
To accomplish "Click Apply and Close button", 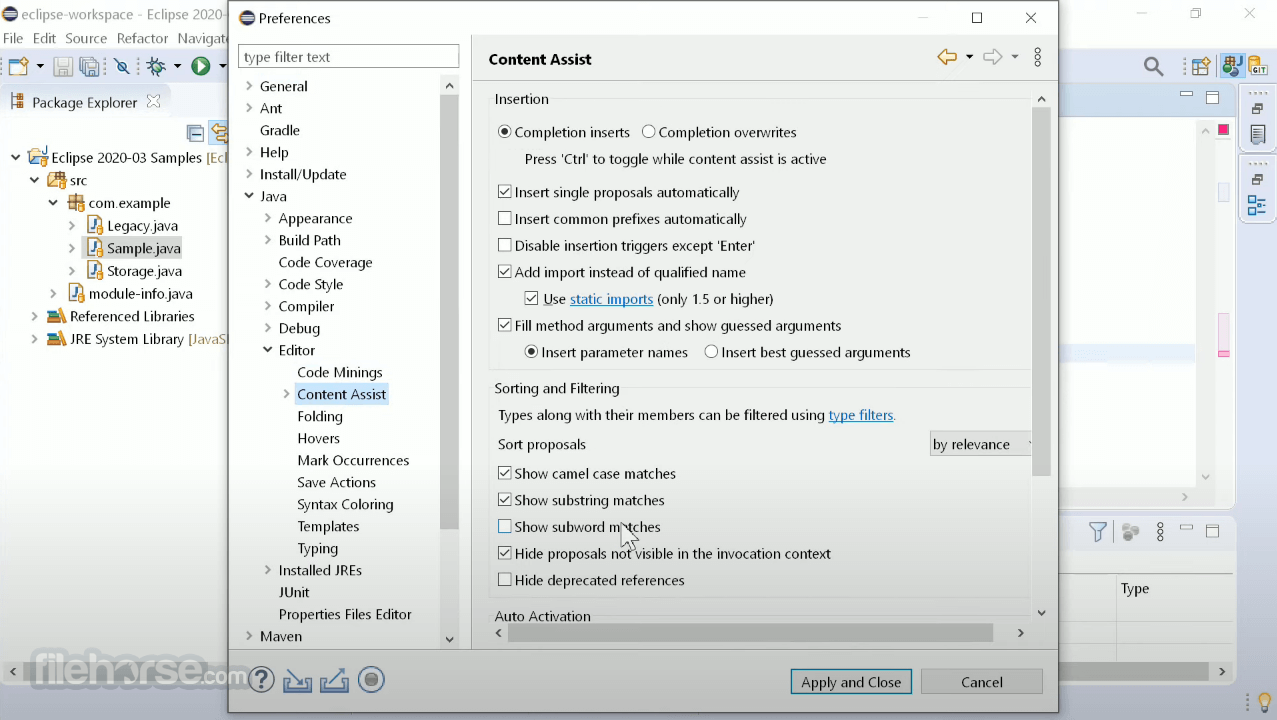I will coord(851,682).
